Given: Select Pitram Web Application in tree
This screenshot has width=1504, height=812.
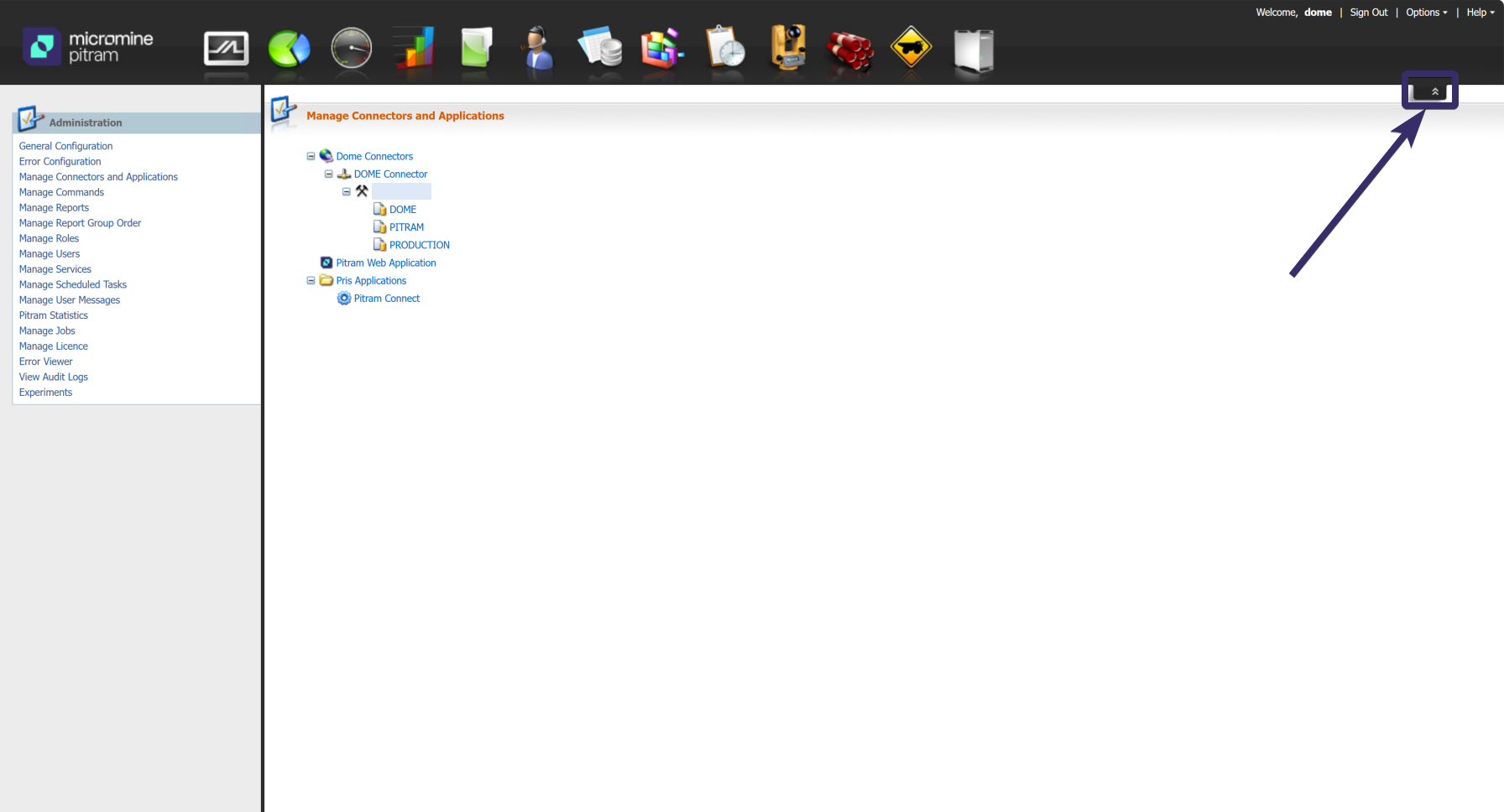Looking at the screenshot, I should [386, 263].
